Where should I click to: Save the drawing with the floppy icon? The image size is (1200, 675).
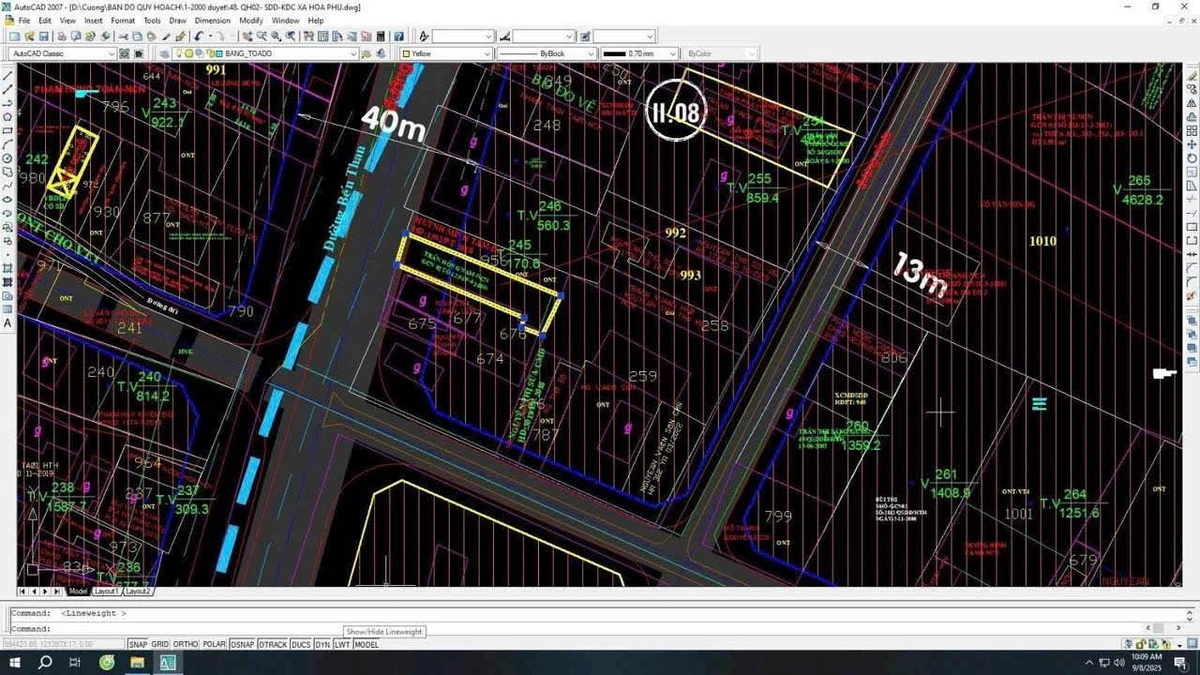(x=43, y=36)
